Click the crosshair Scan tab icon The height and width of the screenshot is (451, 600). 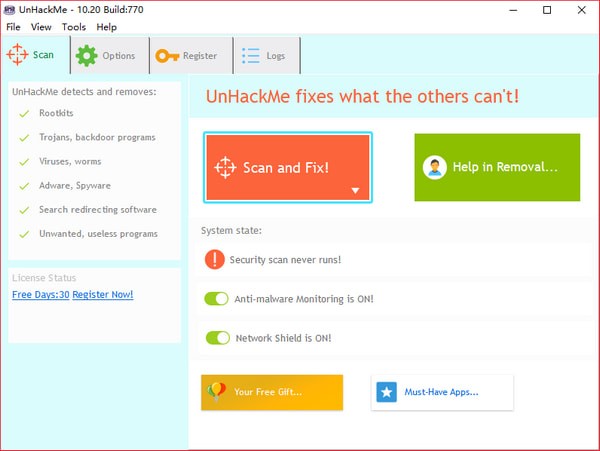click(18, 55)
